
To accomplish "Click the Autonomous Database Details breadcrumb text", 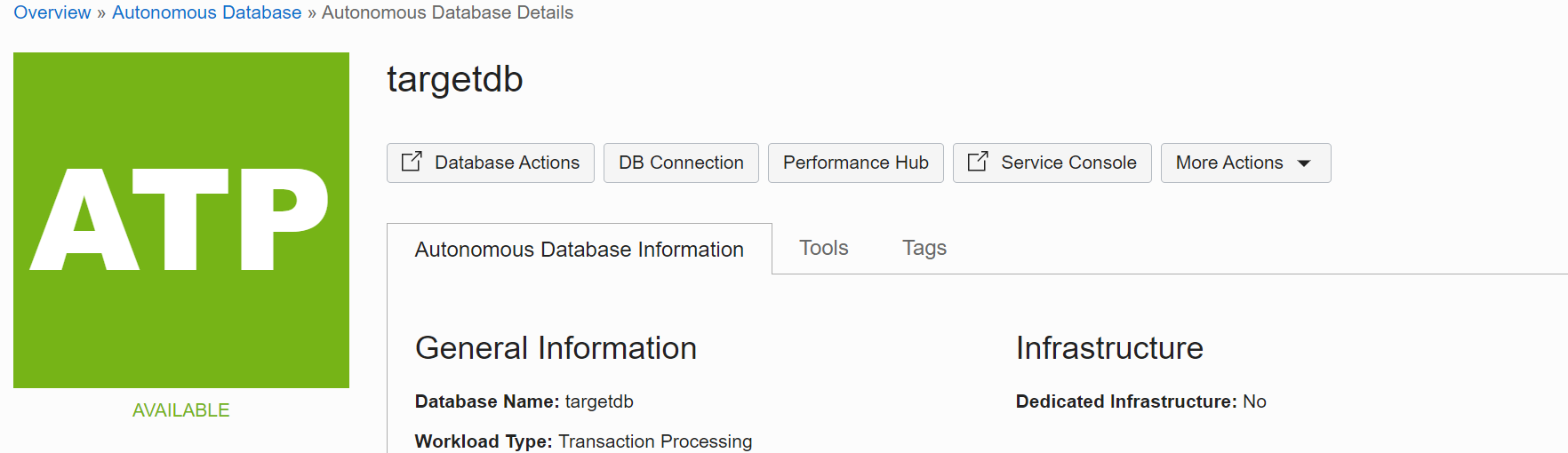I will (x=447, y=12).
